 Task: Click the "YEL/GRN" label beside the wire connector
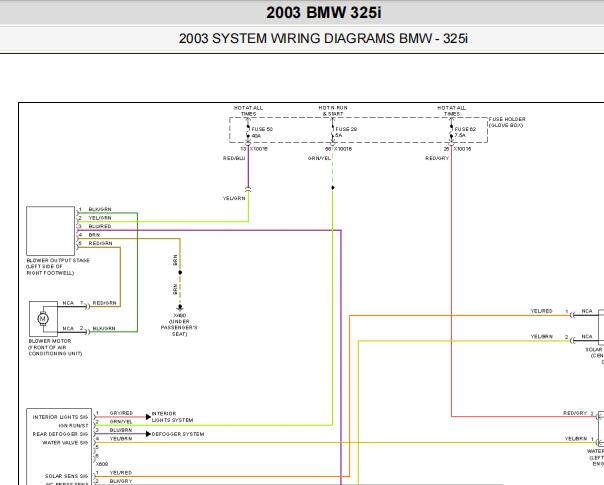(x=234, y=198)
